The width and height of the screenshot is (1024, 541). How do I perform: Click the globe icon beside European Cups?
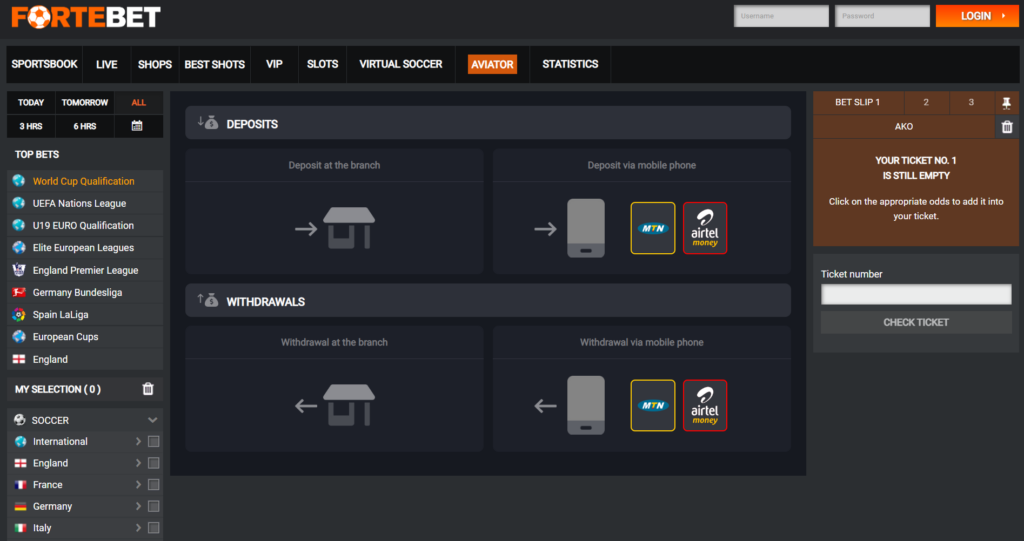point(19,336)
